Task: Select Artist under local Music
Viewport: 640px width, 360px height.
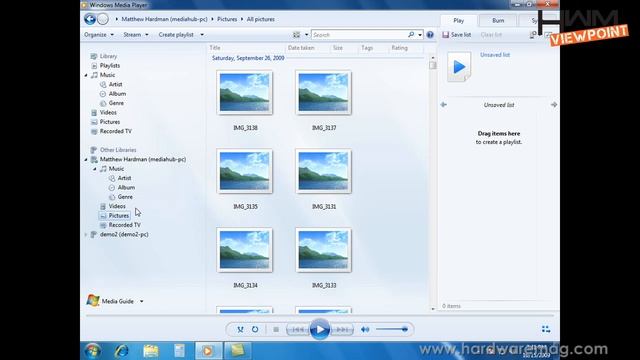Action: 116,84
